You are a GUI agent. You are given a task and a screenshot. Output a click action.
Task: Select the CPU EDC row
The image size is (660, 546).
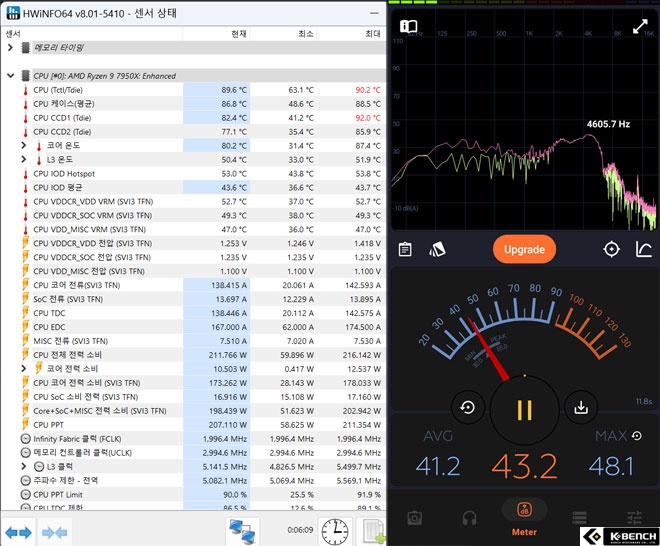pos(193,327)
